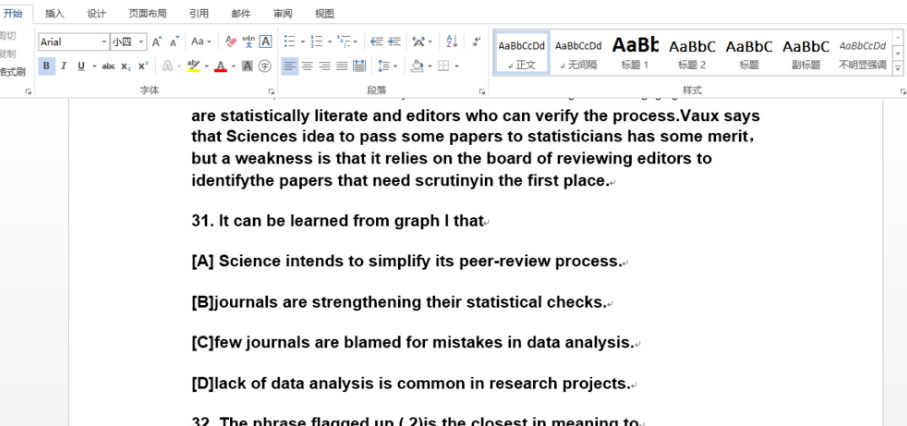Click on the option [B] text line

point(399,302)
